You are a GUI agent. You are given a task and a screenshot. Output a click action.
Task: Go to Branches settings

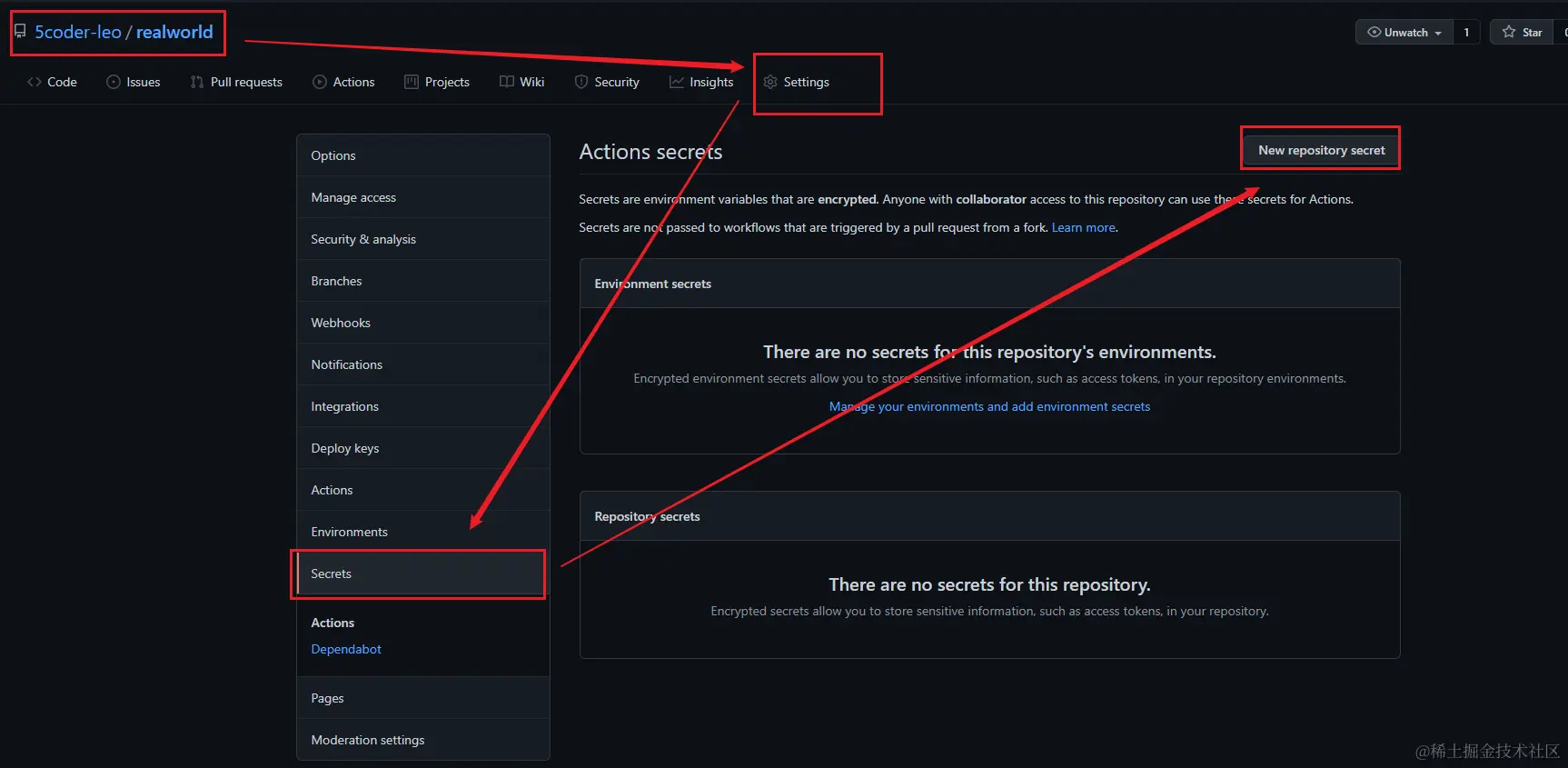tap(423, 281)
